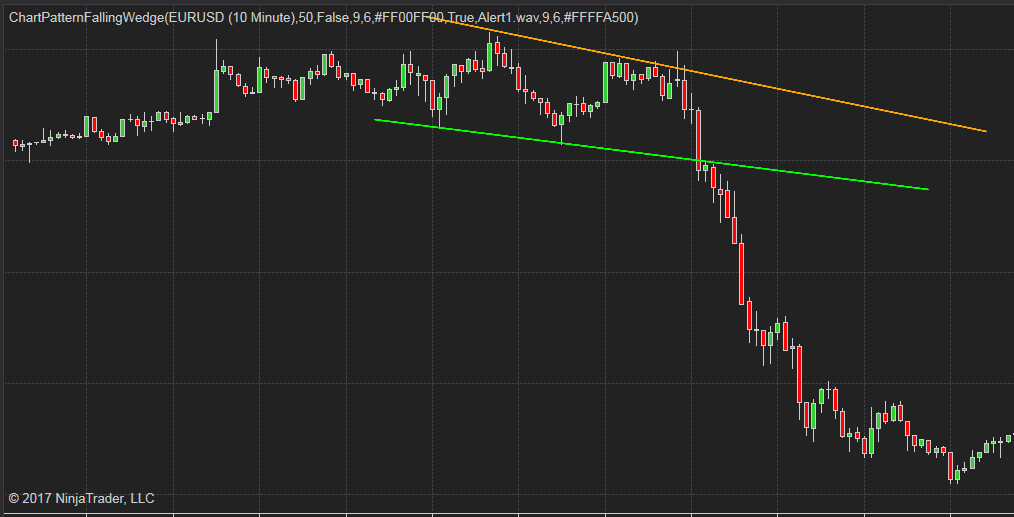Click the tall green candle before the final drop
This screenshot has width=1014, height=517.
605,82
